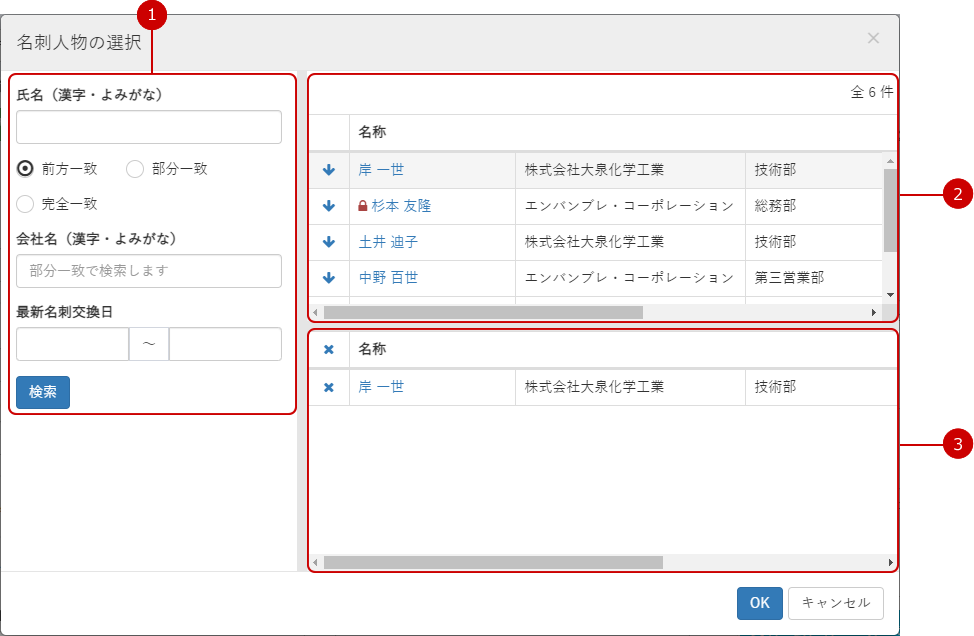This screenshot has width=974, height=636.
Task: Close the 名刺人物の選択 dialog
Action: click(x=873, y=39)
